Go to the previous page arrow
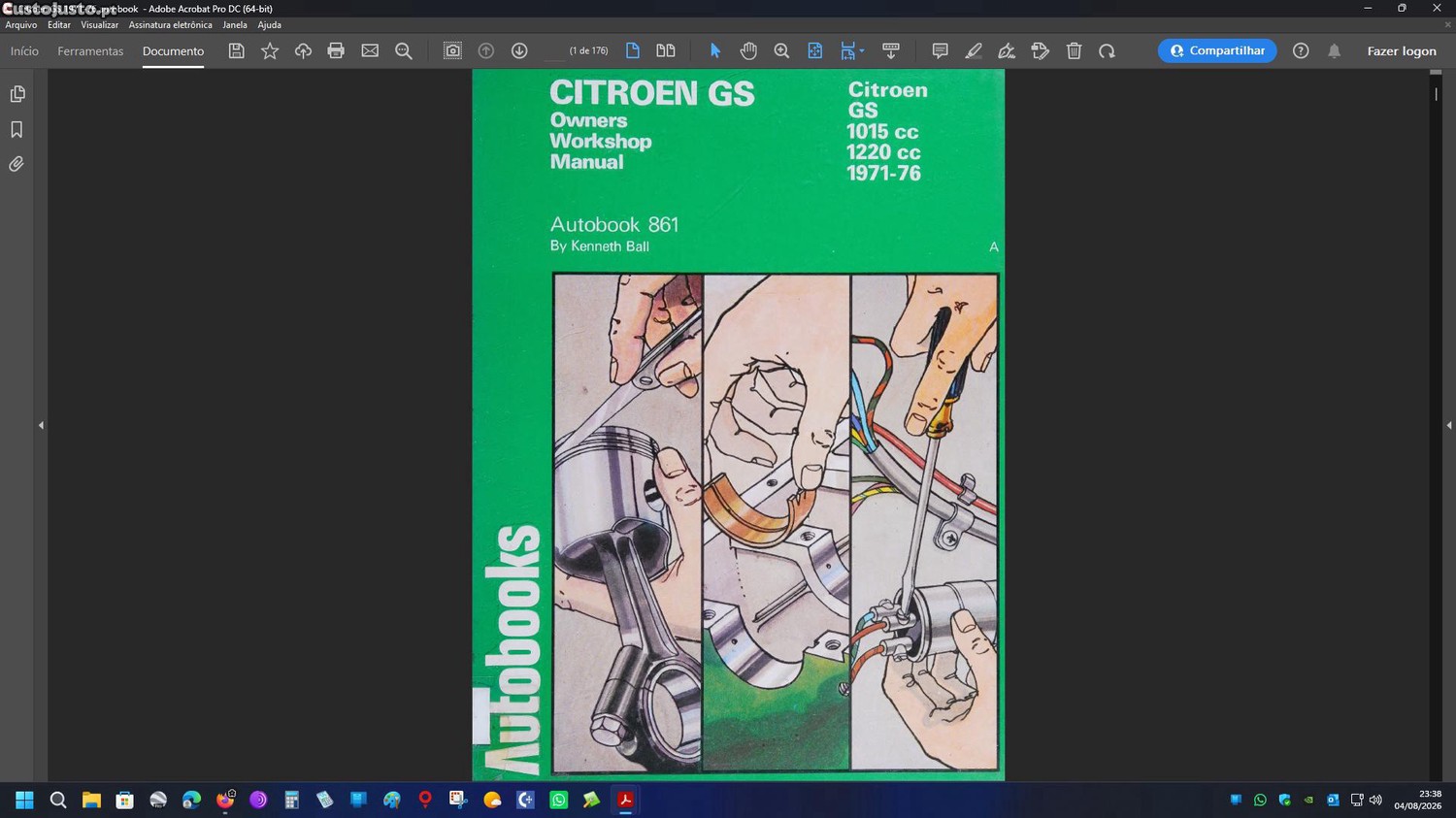Screen dimensions: 1456x818 [x=486, y=50]
